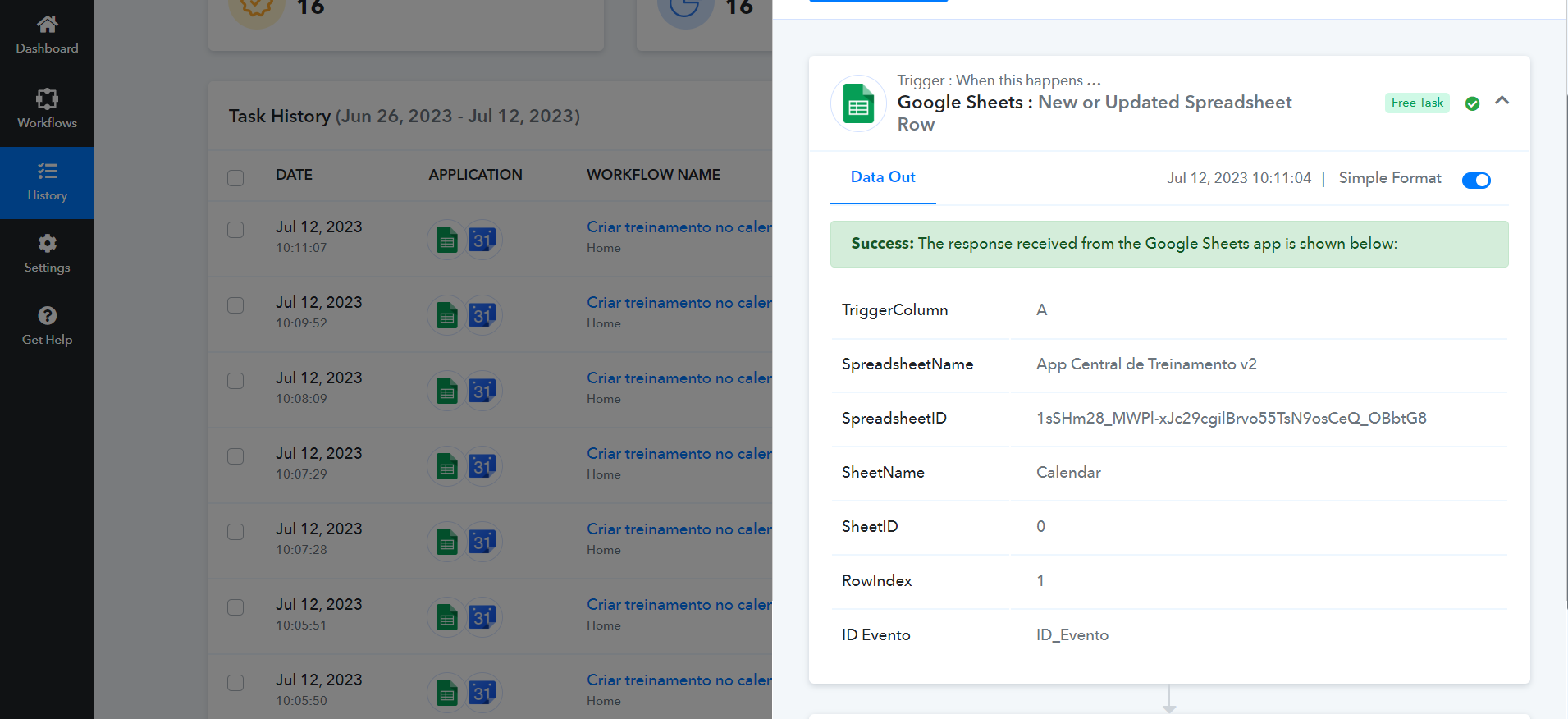1568x719 pixels.
Task: Open workflow link in the 10:05:50 row
Action: 679,680
